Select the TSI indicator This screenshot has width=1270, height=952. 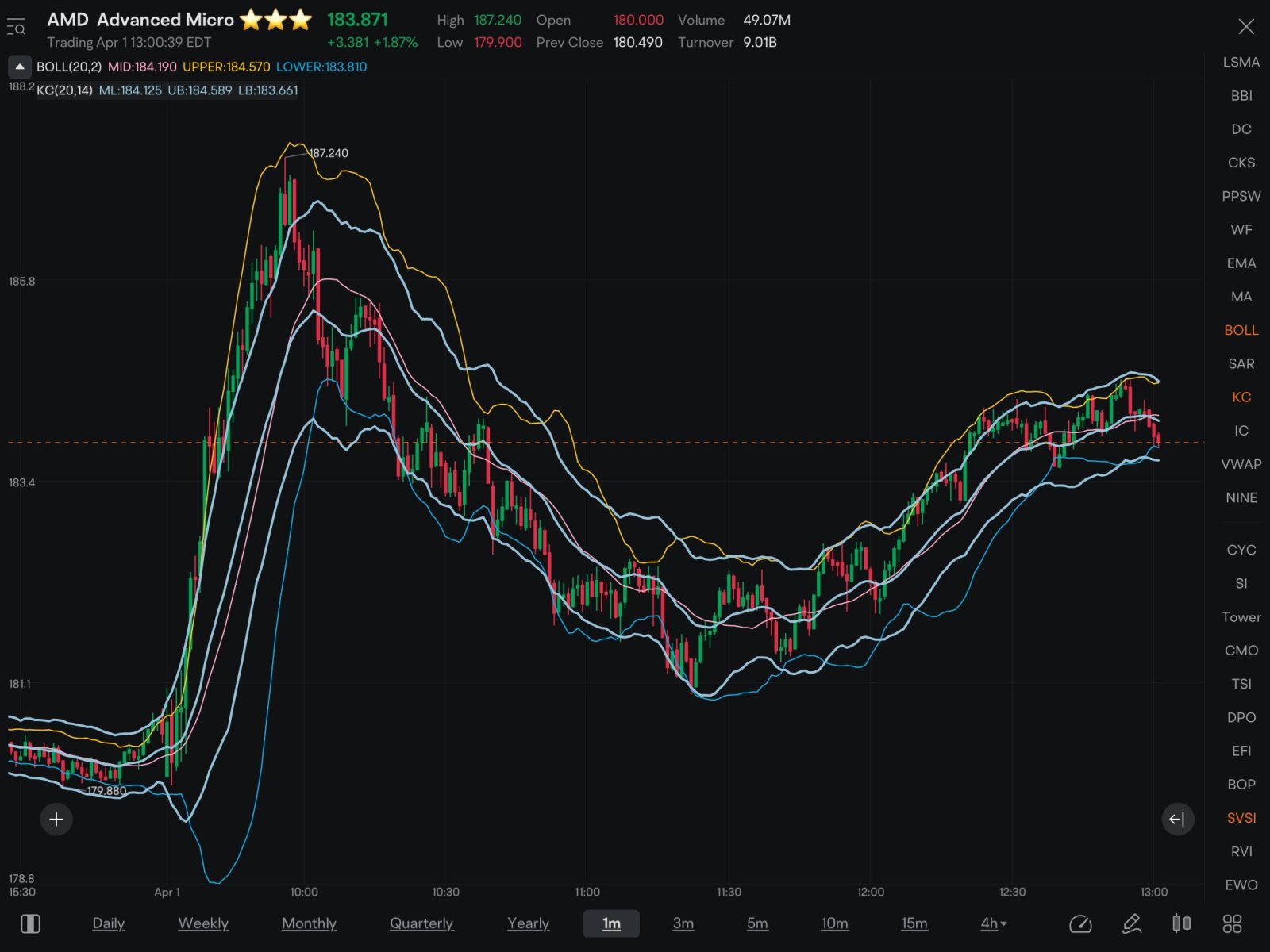tap(1241, 683)
